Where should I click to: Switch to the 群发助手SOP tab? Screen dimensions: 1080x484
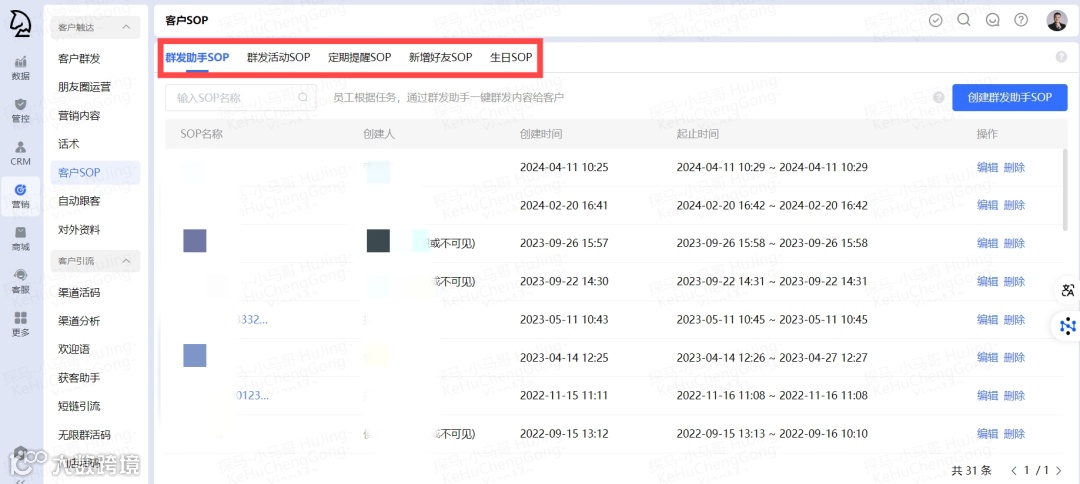point(197,57)
